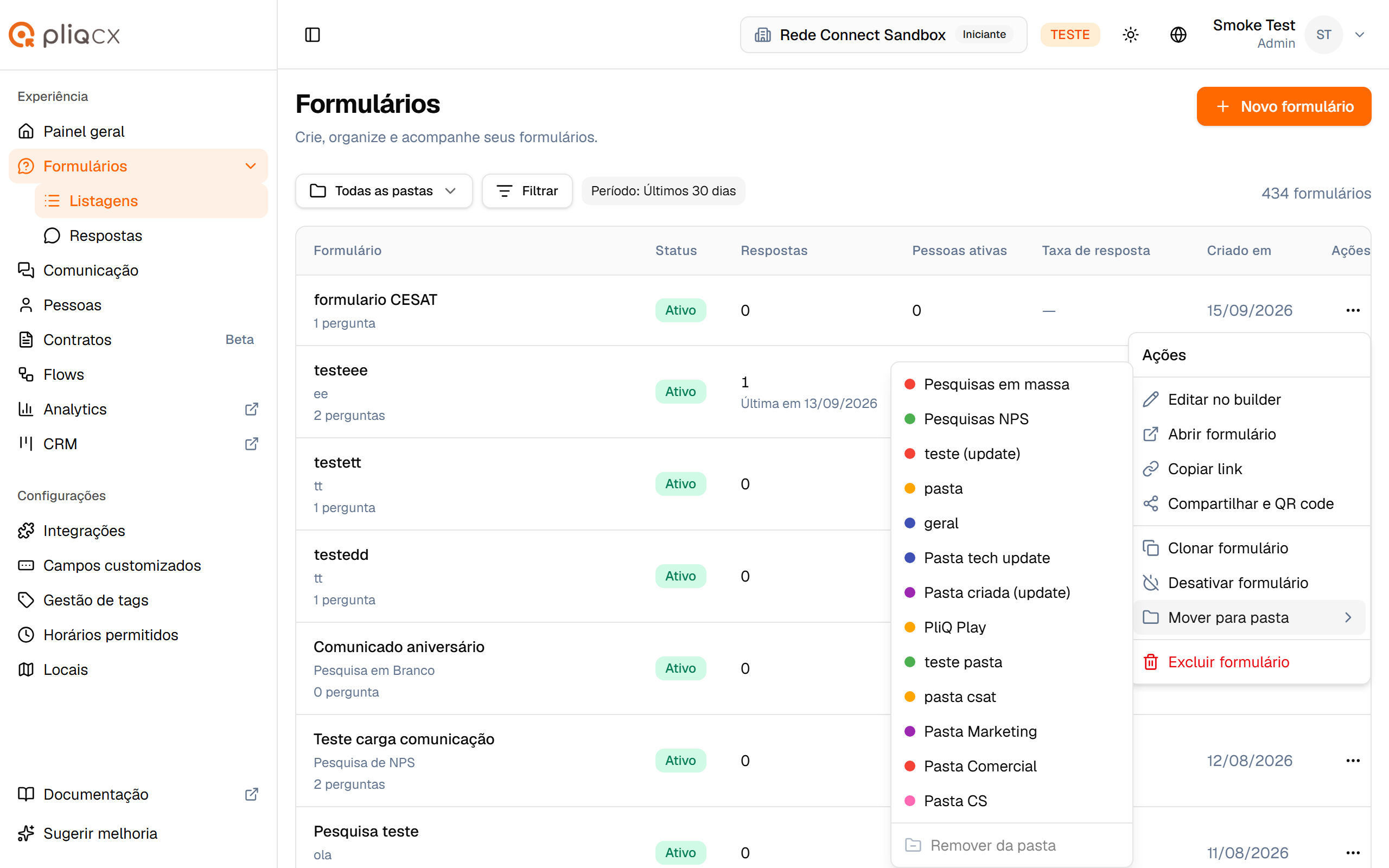Toggle the sidebar collapse icon

[x=312, y=34]
